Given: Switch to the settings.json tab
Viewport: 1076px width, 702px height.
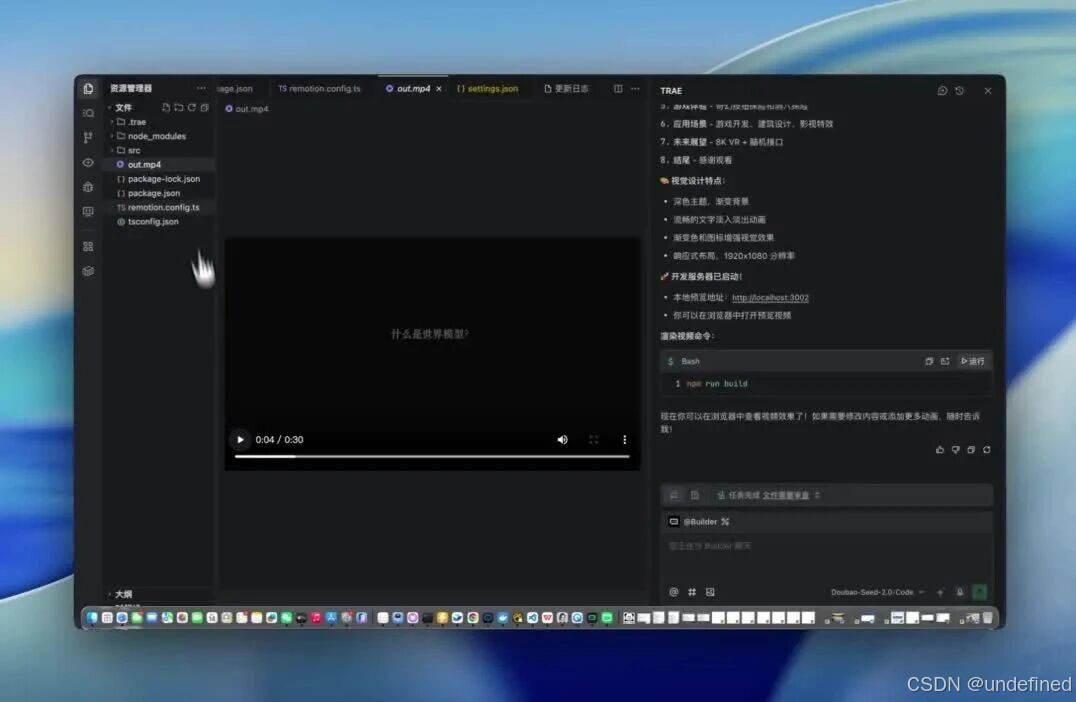Looking at the screenshot, I should [488, 89].
